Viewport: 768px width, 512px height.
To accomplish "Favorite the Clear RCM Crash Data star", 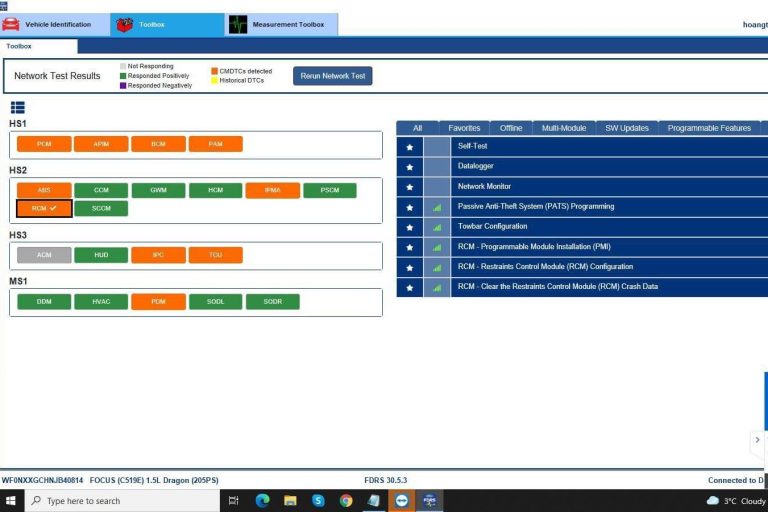I will [x=410, y=288].
